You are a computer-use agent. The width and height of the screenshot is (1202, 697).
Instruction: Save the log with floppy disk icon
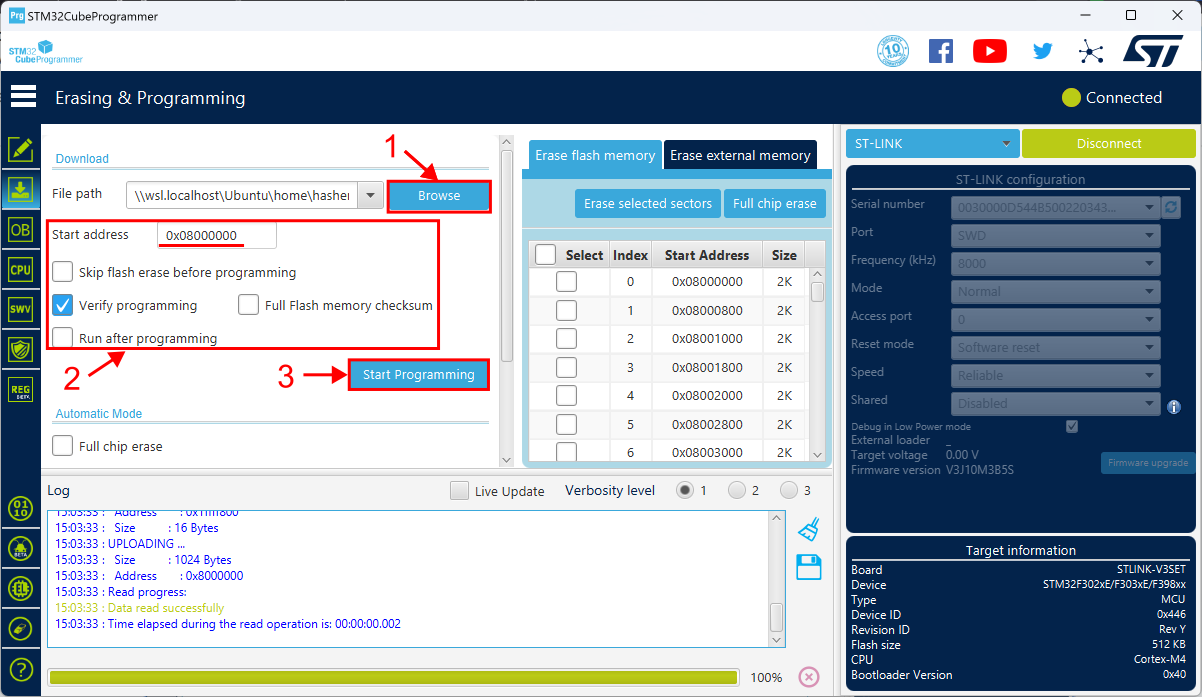[x=808, y=567]
